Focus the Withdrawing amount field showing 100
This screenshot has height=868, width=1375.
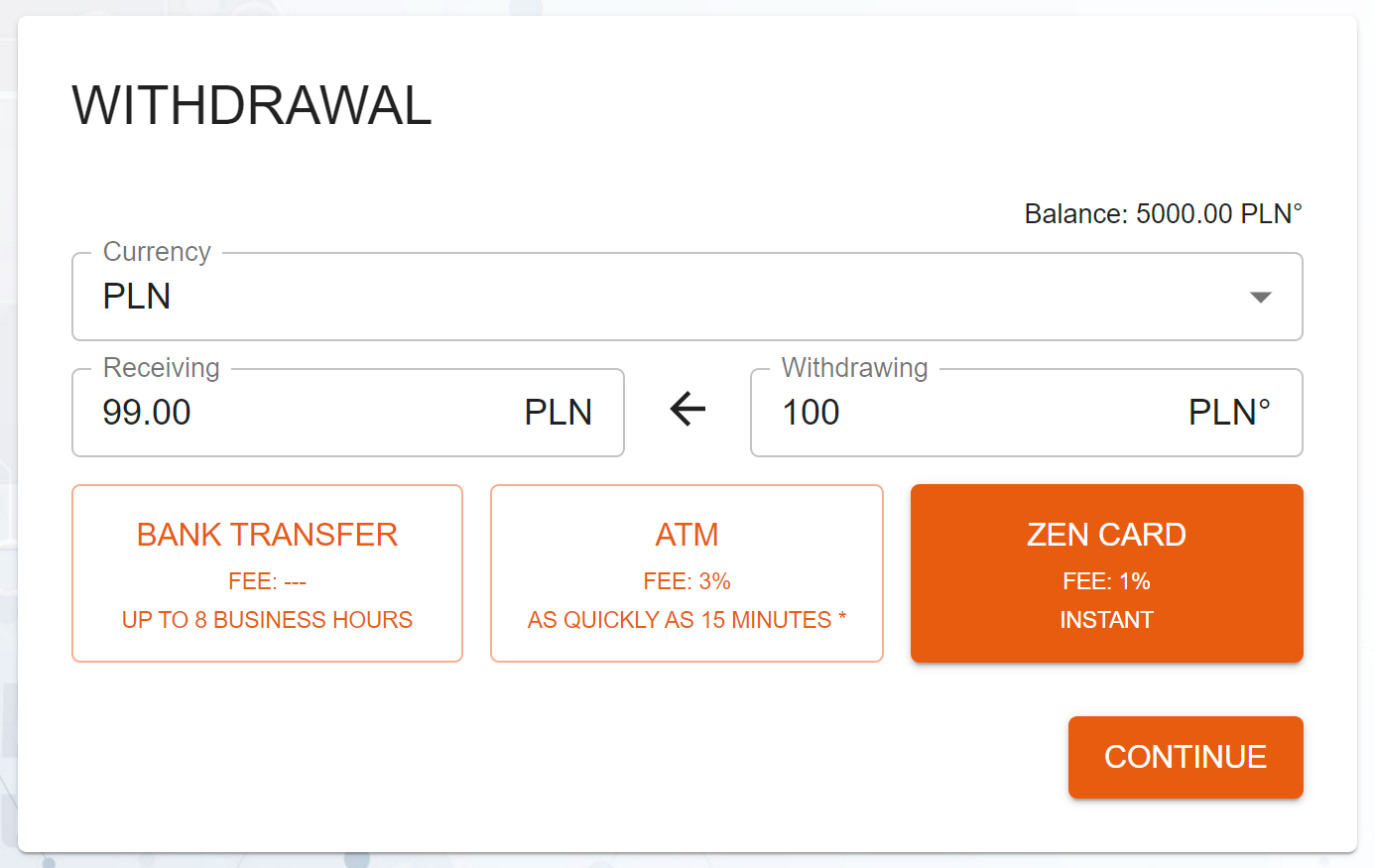[1026, 413]
